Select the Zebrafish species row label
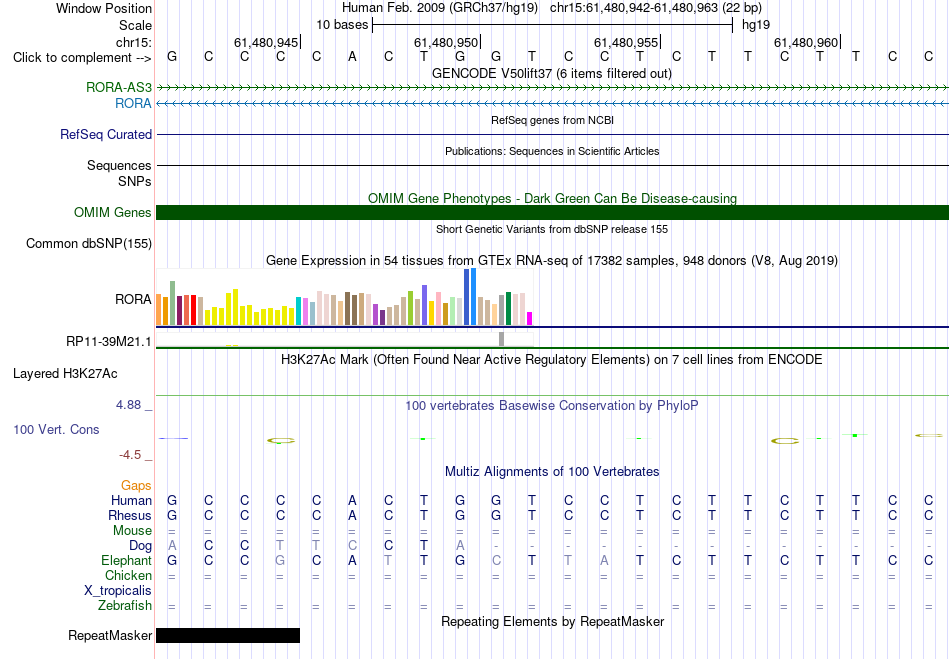 coord(125,606)
